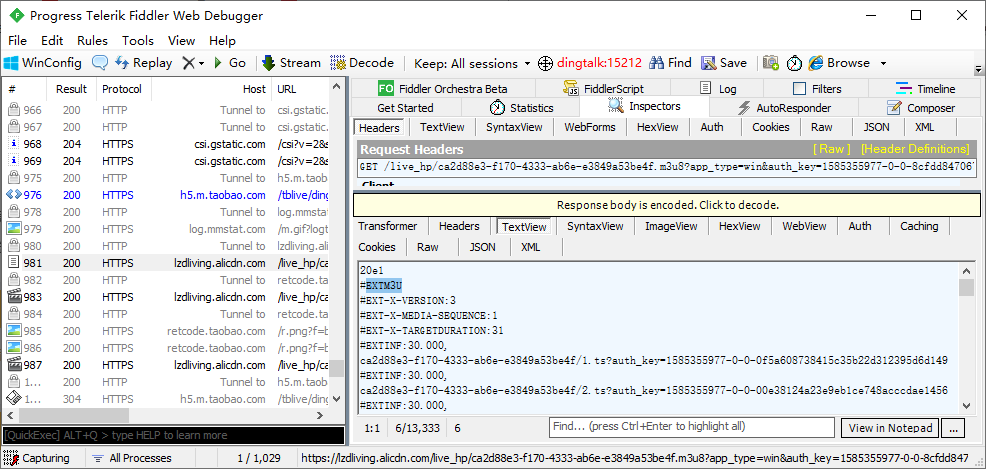Click the Header Definitions link
The width and height of the screenshot is (986, 469).
point(915,149)
